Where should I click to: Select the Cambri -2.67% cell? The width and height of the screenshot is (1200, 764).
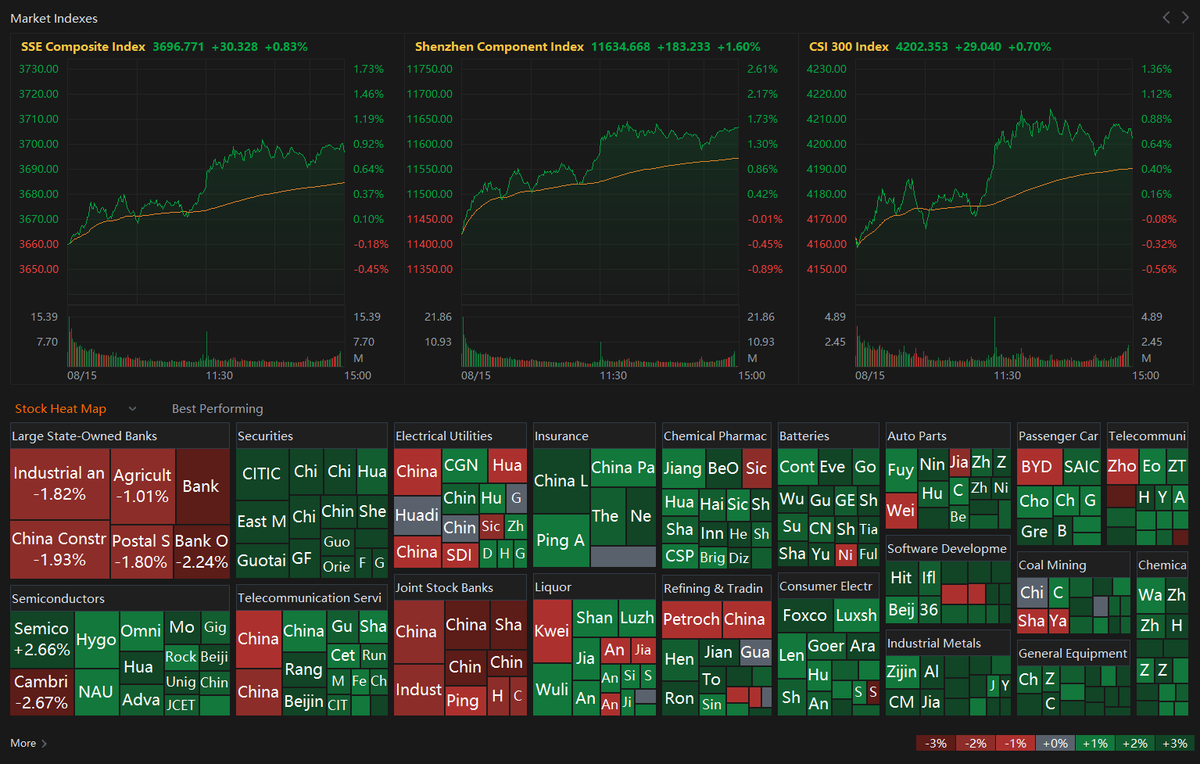click(x=41, y=692)
